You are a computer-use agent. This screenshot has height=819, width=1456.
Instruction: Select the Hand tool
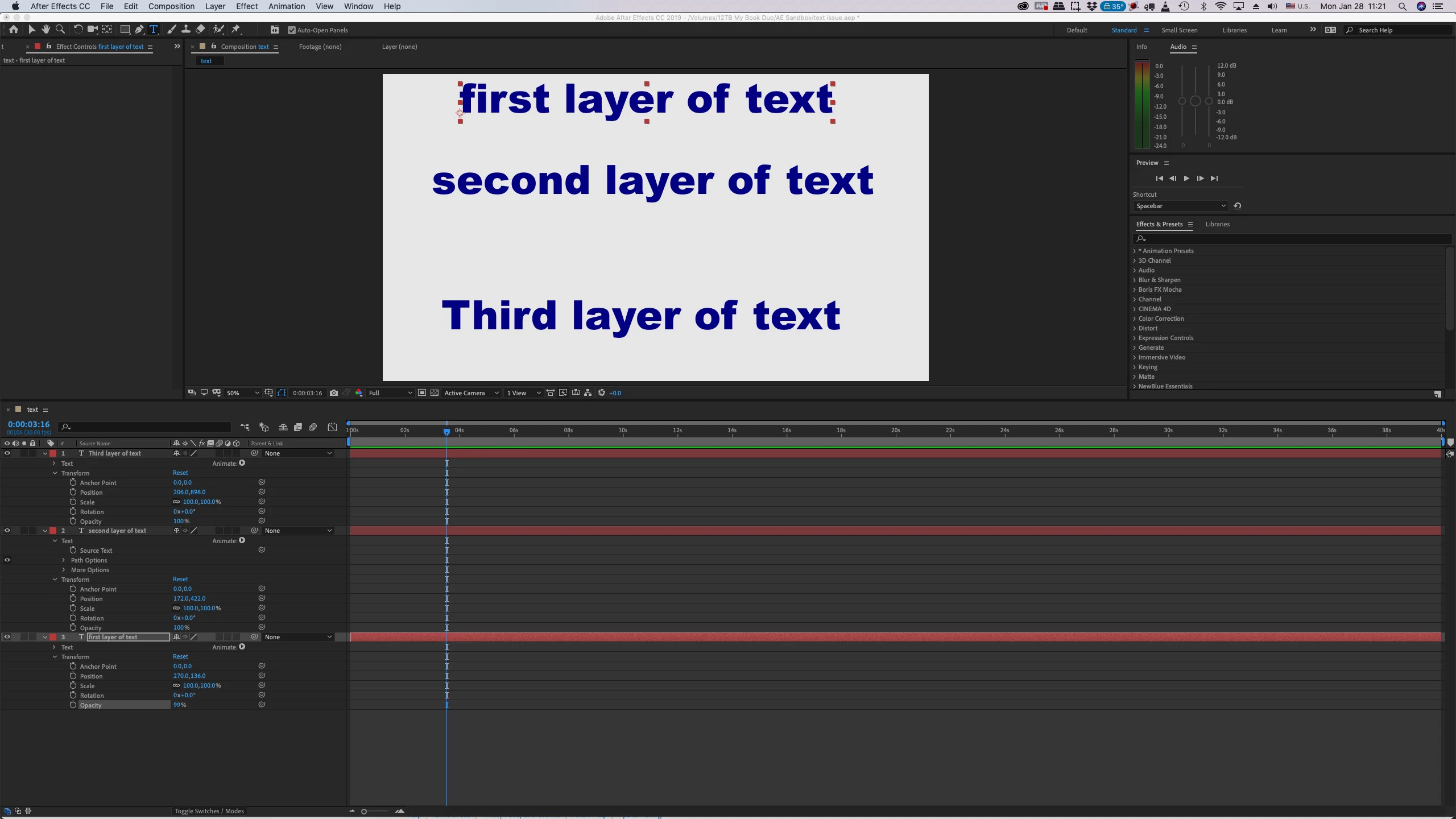(x=45, y=30)
